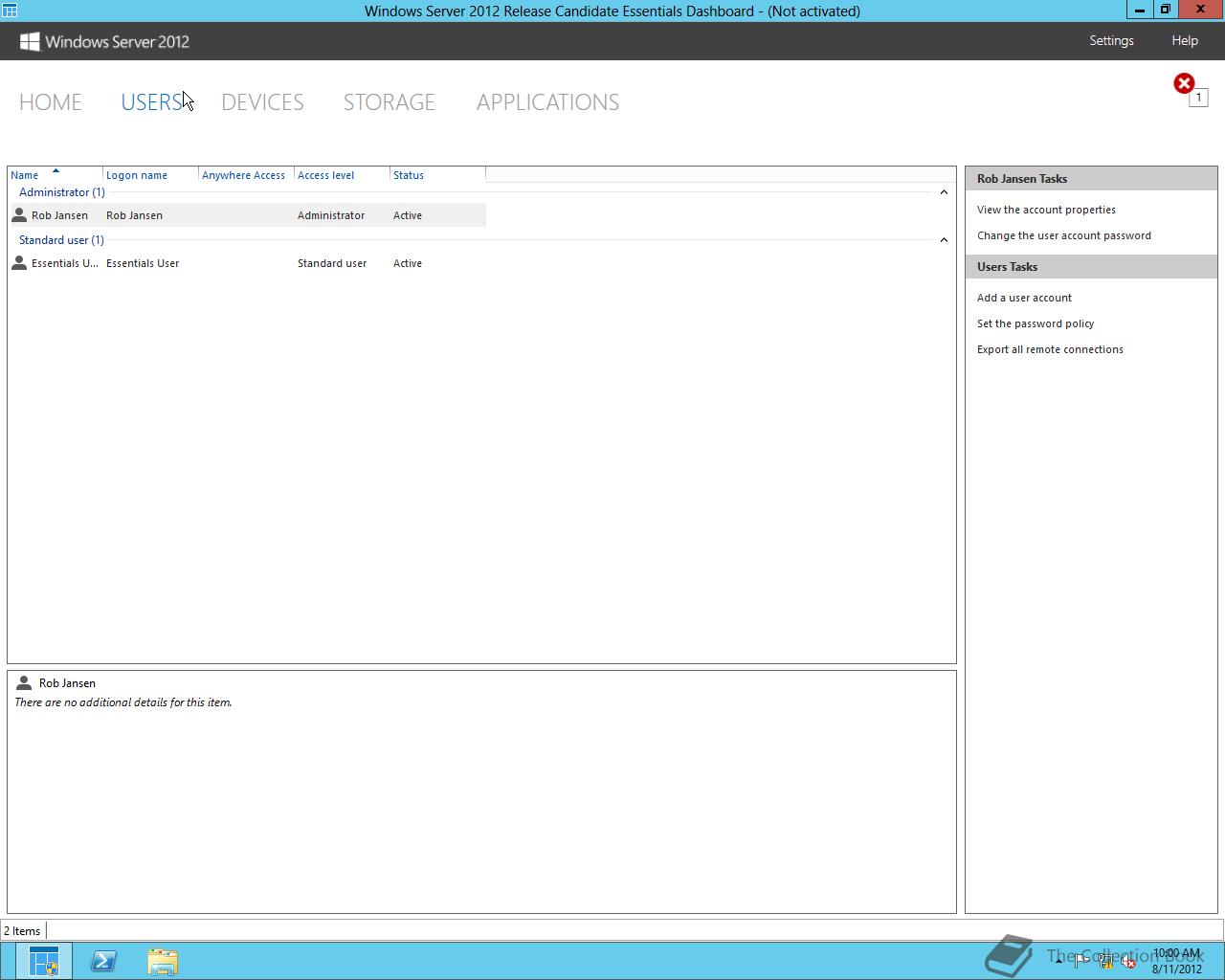Screen dimensions: 1225x980
Task: Click the Essentials User row icon
Action: (18, 263)
